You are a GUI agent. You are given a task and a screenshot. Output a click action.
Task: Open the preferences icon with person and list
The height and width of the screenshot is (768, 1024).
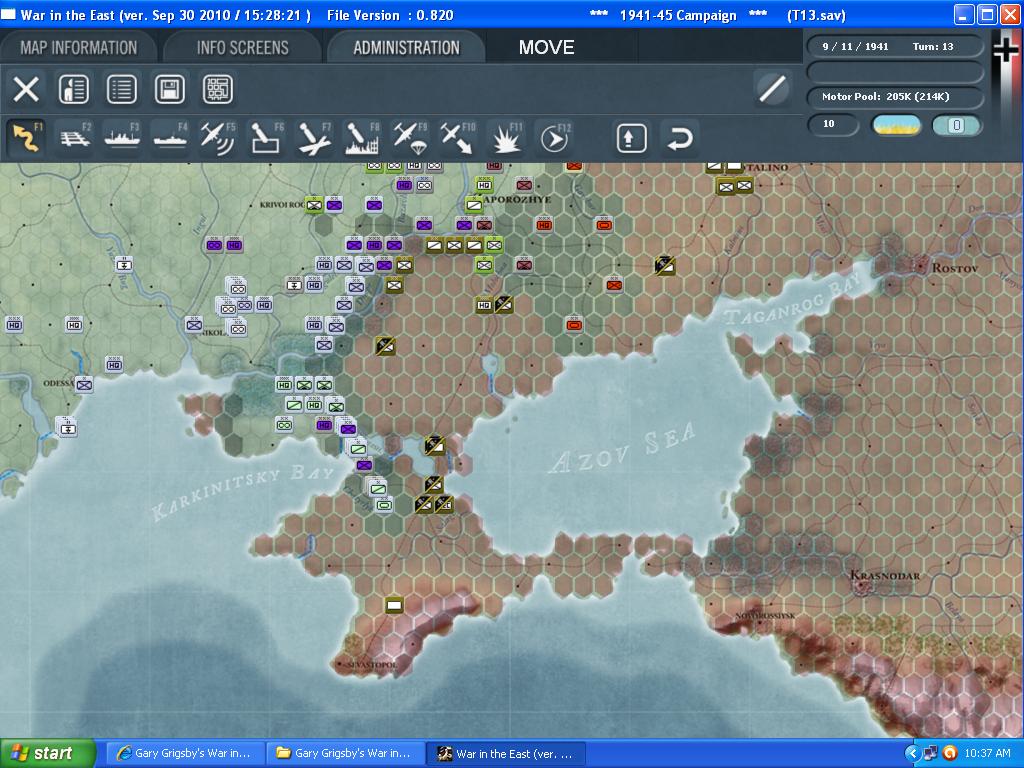click(74, 89)
